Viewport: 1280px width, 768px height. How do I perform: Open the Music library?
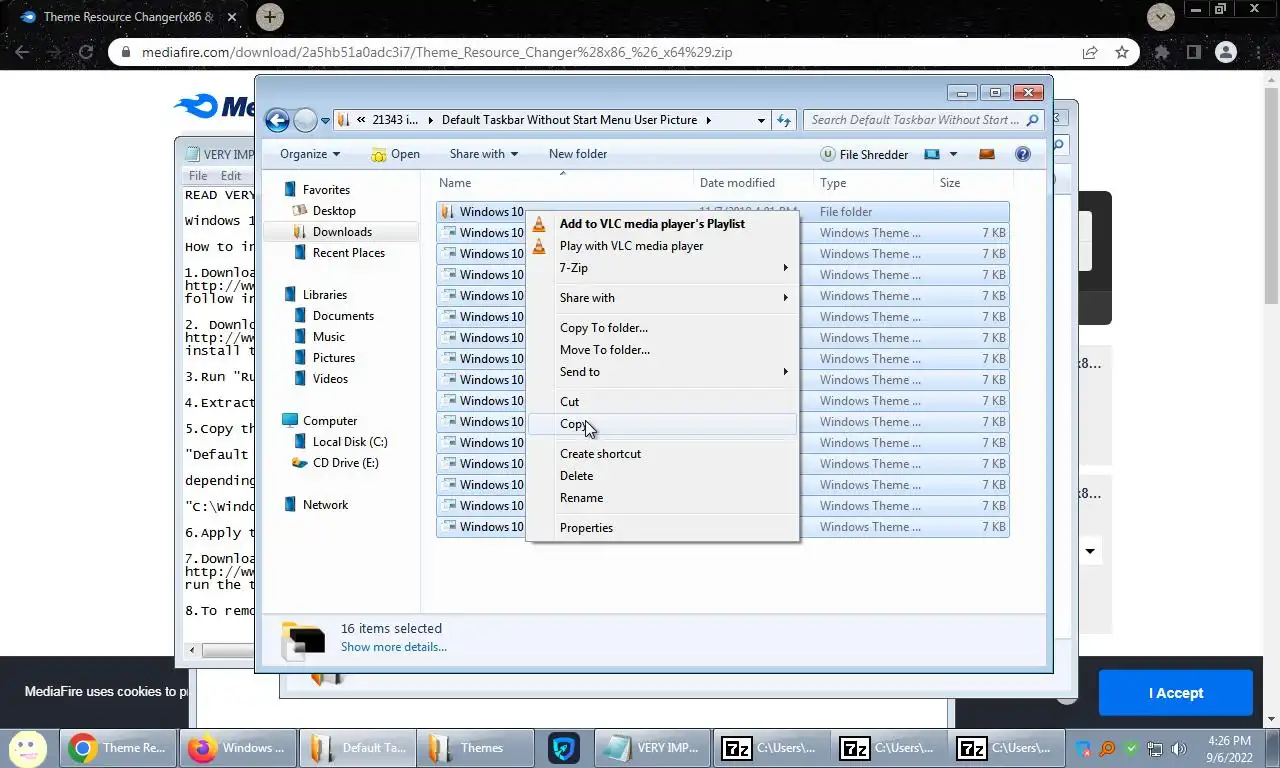pyautogui.click(x=328, y=337)
